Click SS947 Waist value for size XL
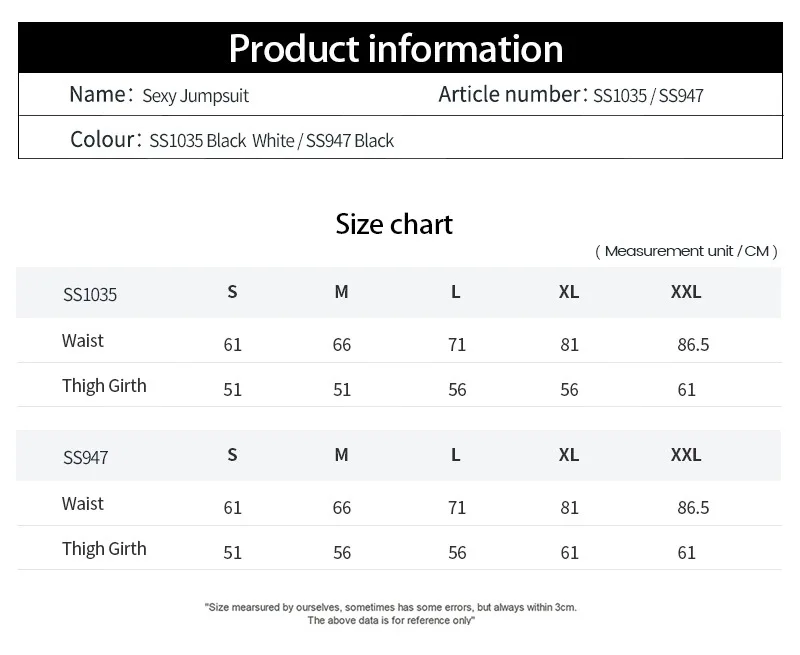The height and width of the screenshot is (655, 800). click(570, 508)
